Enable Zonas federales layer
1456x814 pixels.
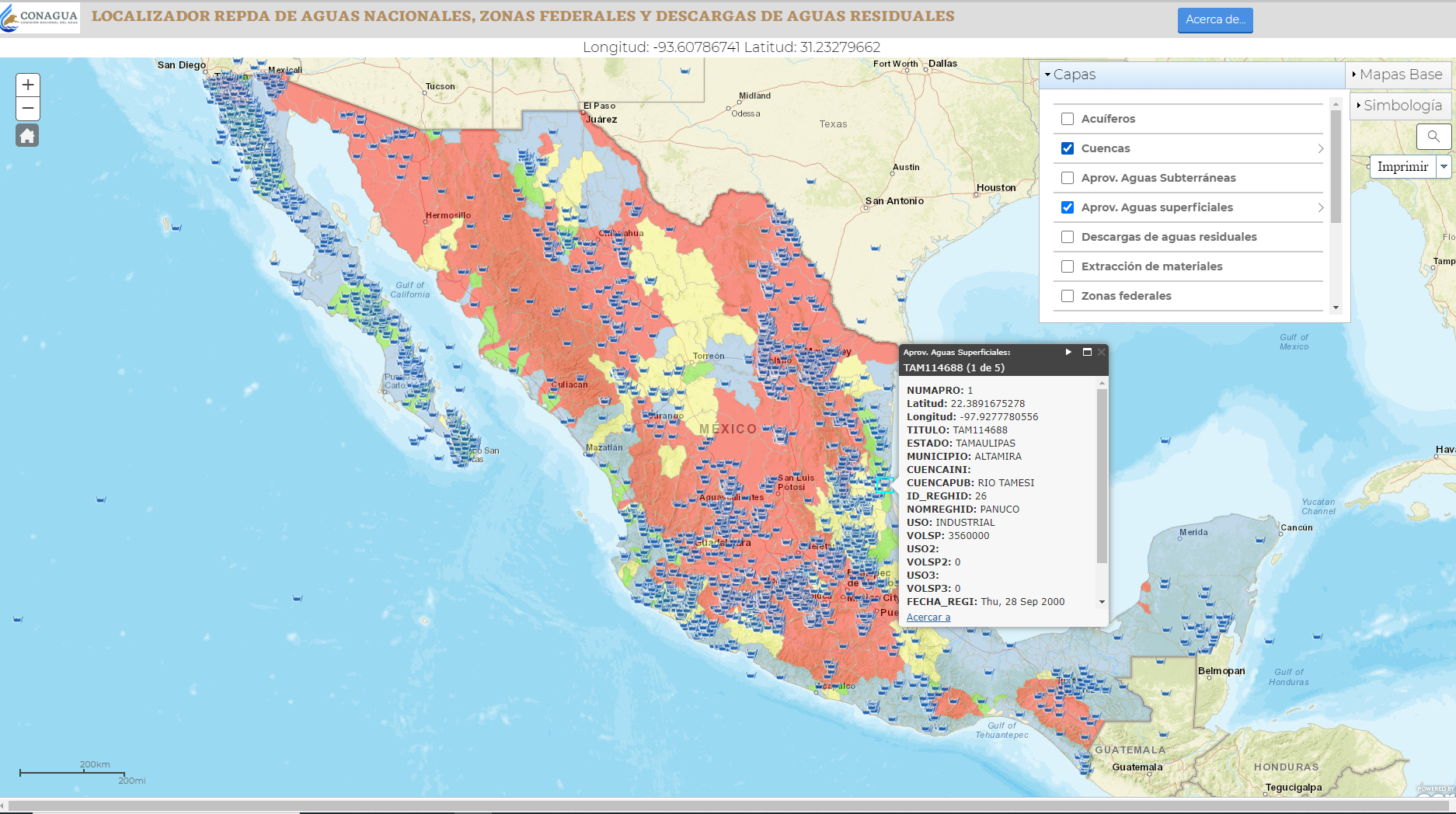pos(1068,296)
